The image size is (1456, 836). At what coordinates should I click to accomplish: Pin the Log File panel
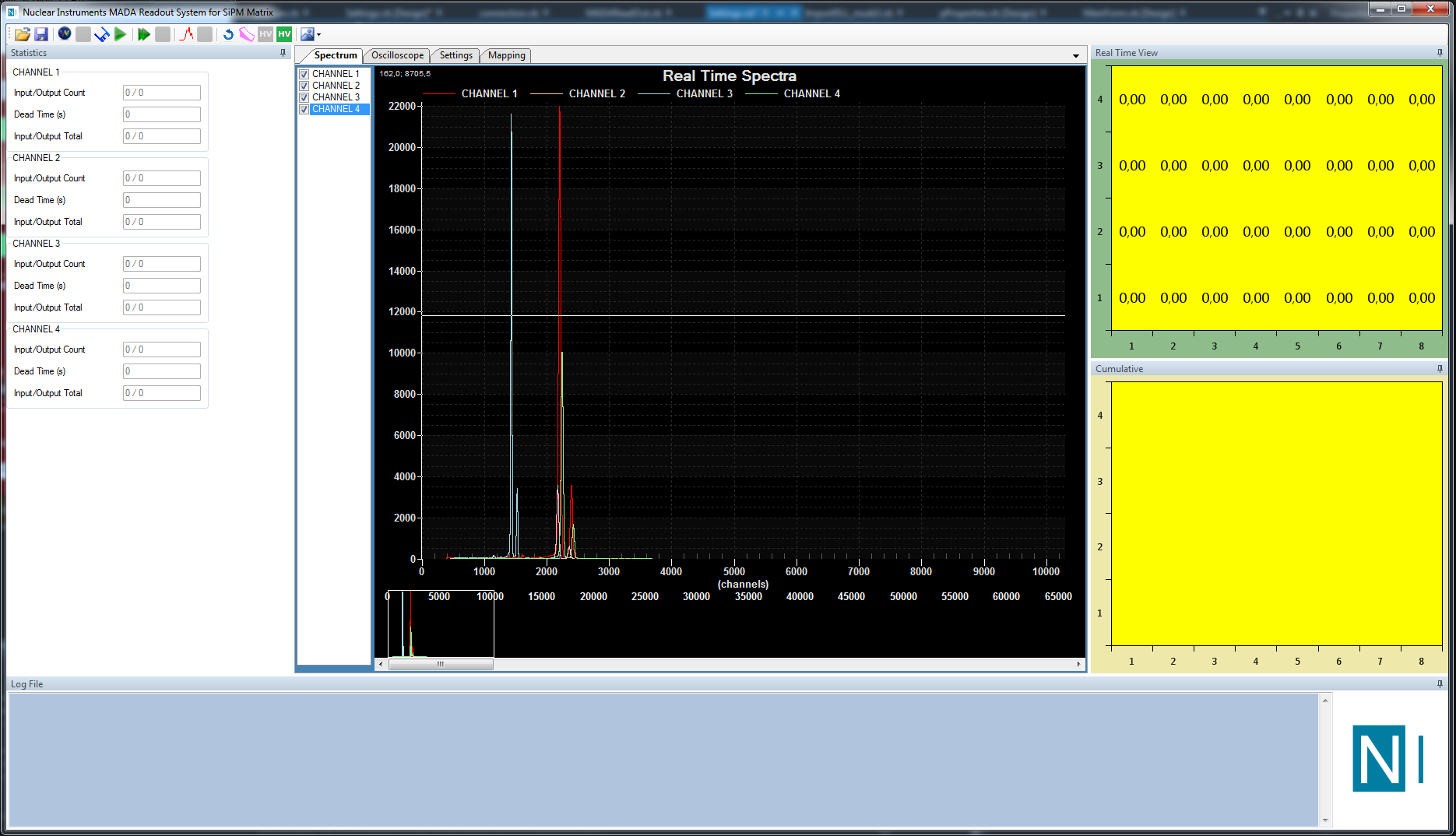(x=1440, y=684)
